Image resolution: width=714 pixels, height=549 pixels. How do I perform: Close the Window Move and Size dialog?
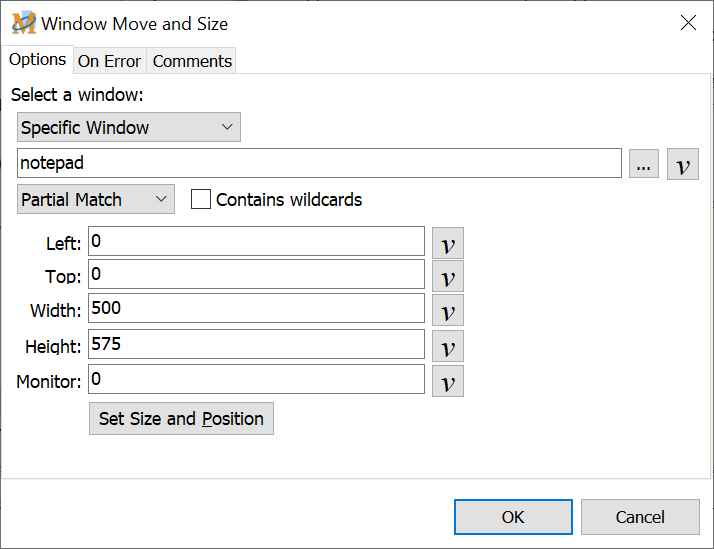point(688,23)
